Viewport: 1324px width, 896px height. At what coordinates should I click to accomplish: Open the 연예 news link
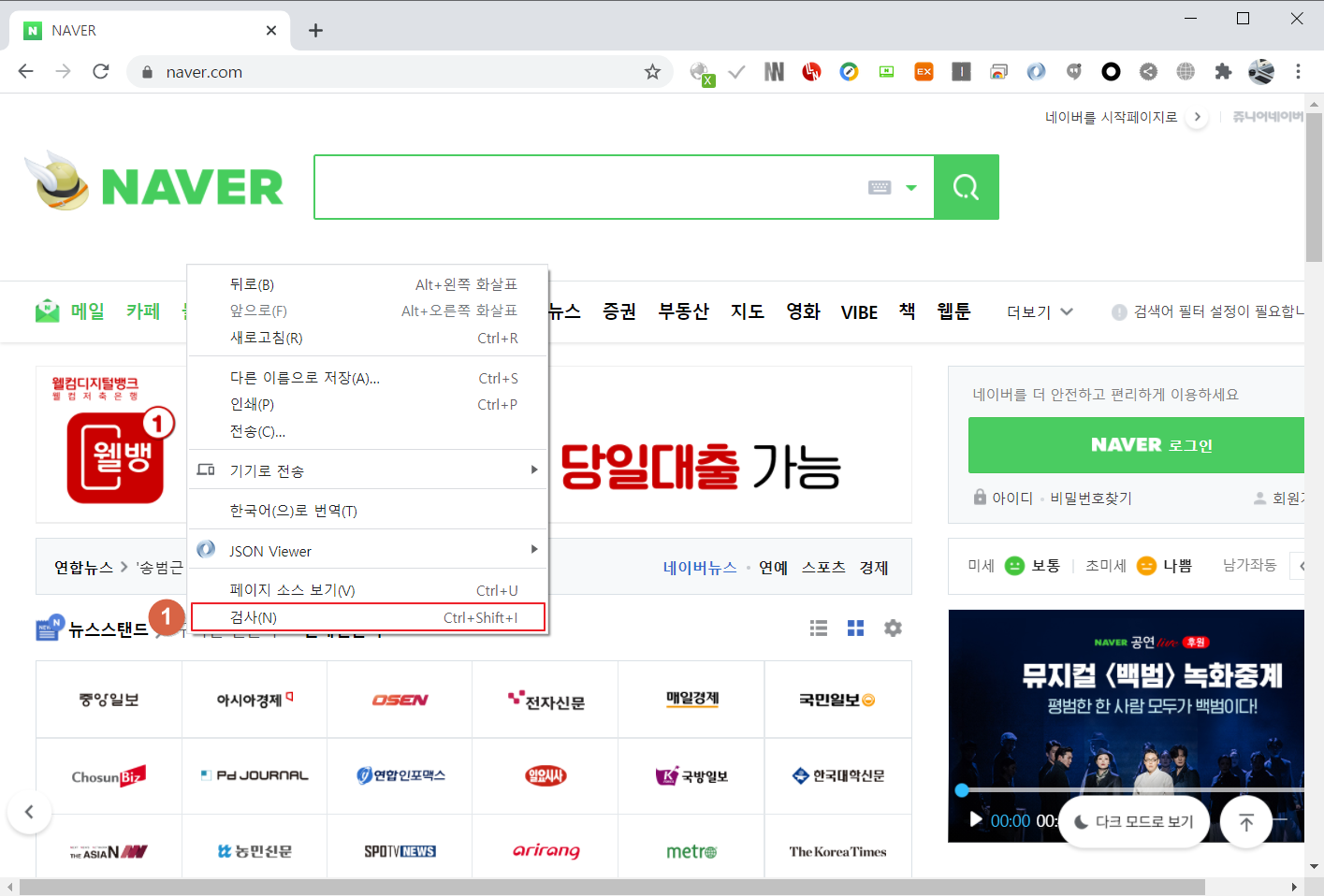tap(773, 568)
